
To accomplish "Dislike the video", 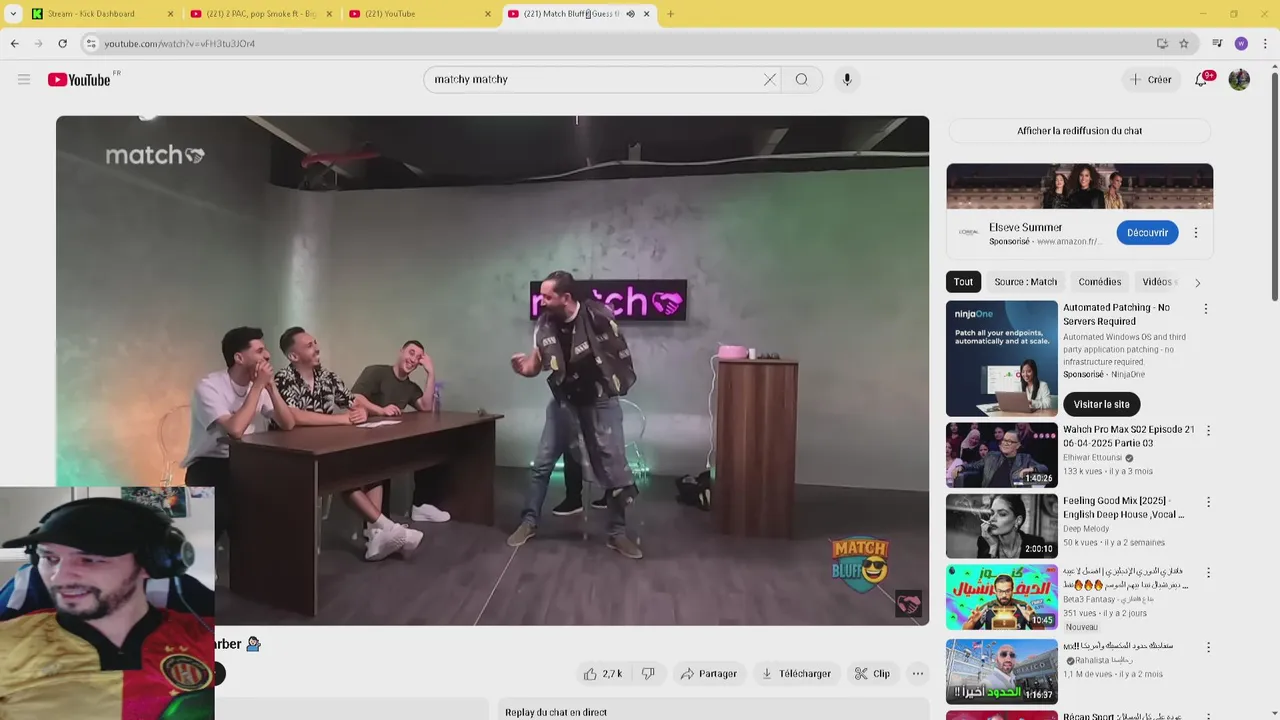I will click(x=648, y=674).
